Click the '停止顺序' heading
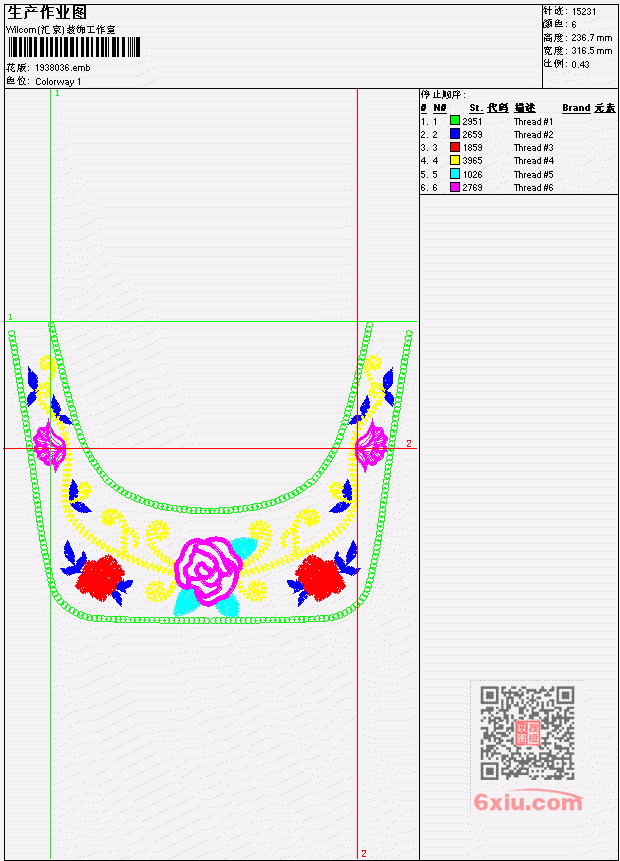 [443, 94]
